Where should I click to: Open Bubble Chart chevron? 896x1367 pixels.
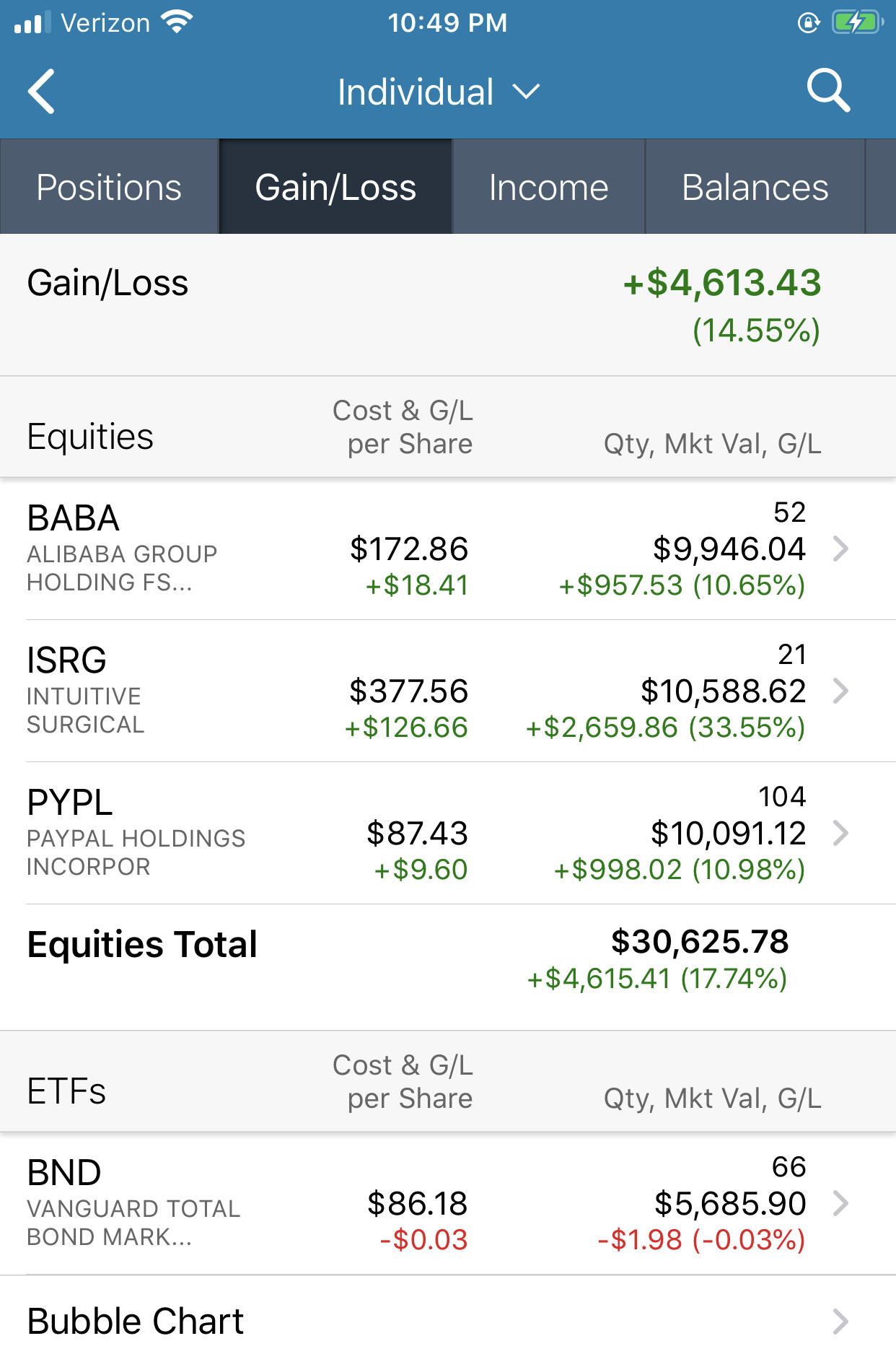click(x=840, y=1322)
